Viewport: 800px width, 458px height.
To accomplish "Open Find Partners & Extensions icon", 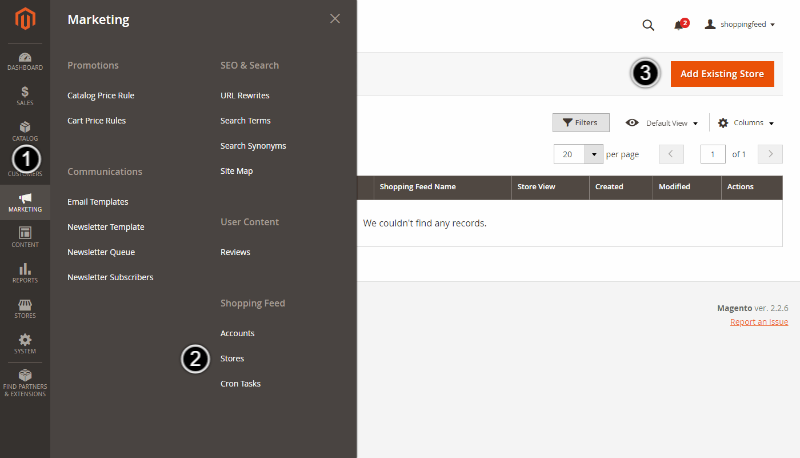I will point(25,383).
